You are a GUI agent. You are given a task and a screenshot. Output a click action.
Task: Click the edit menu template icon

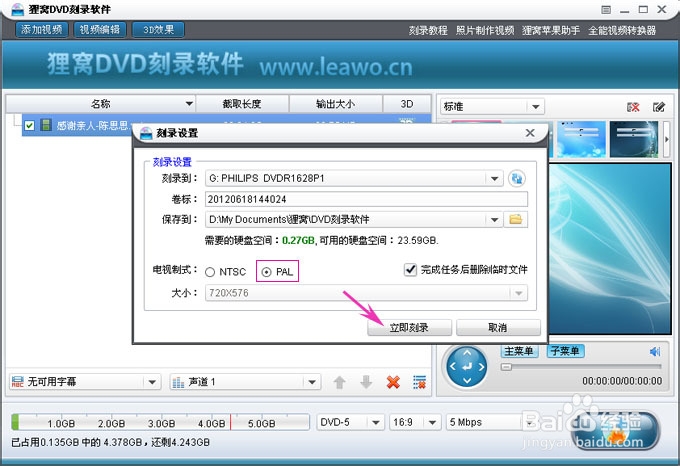click(x=659, y=107)
